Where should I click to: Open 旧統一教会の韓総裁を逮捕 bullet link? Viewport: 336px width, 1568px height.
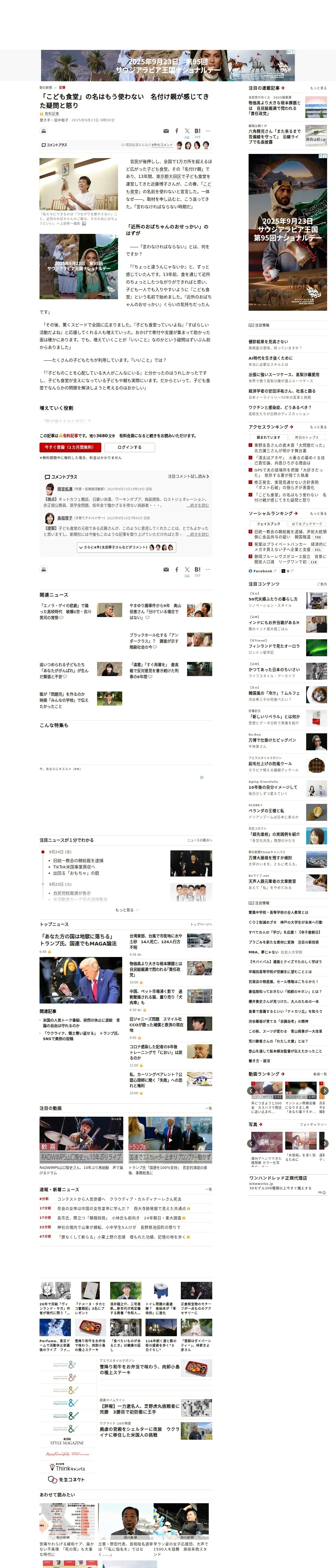pos(78,860)
